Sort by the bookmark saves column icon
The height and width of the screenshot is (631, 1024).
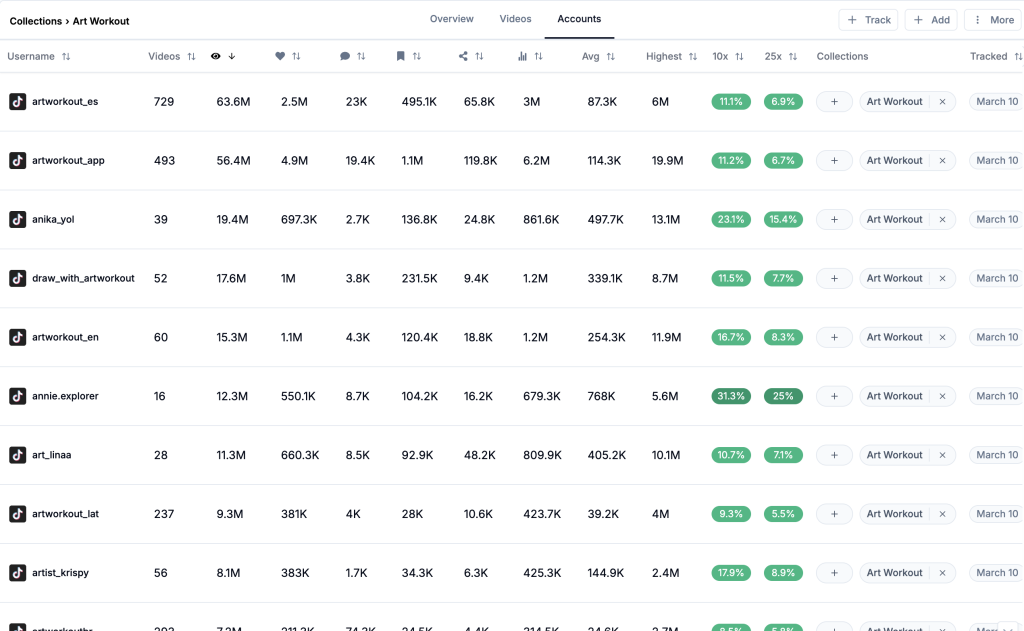point(401,57)
